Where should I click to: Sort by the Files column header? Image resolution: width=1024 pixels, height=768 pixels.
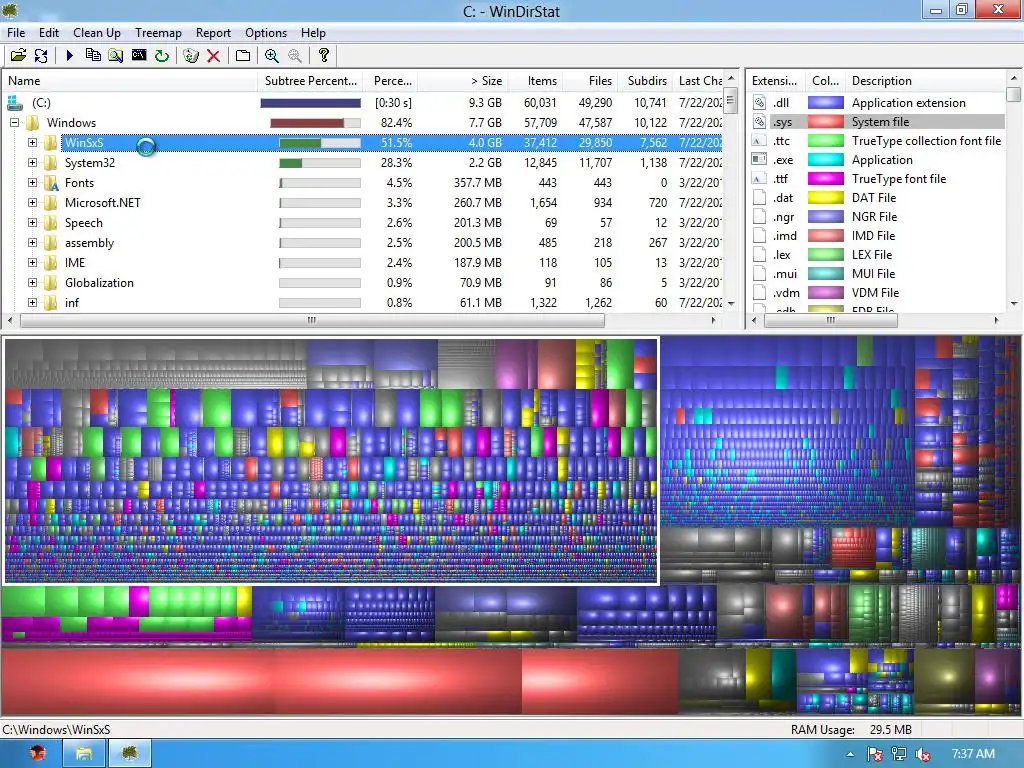[589, 81]
